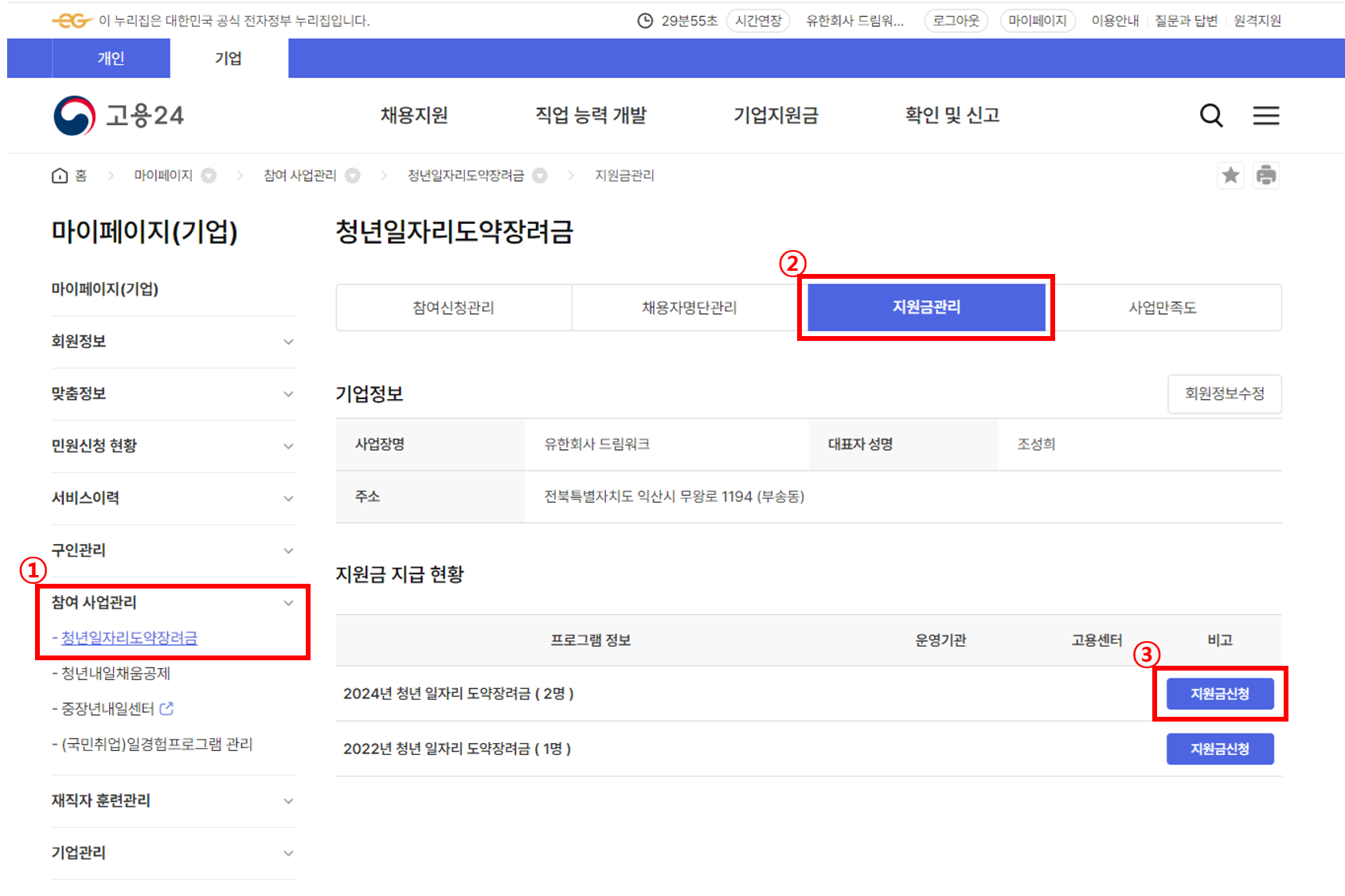1345x896 pixels.
Task: Open the 질문과 답변 link
Action: (x=1187, y=21)
